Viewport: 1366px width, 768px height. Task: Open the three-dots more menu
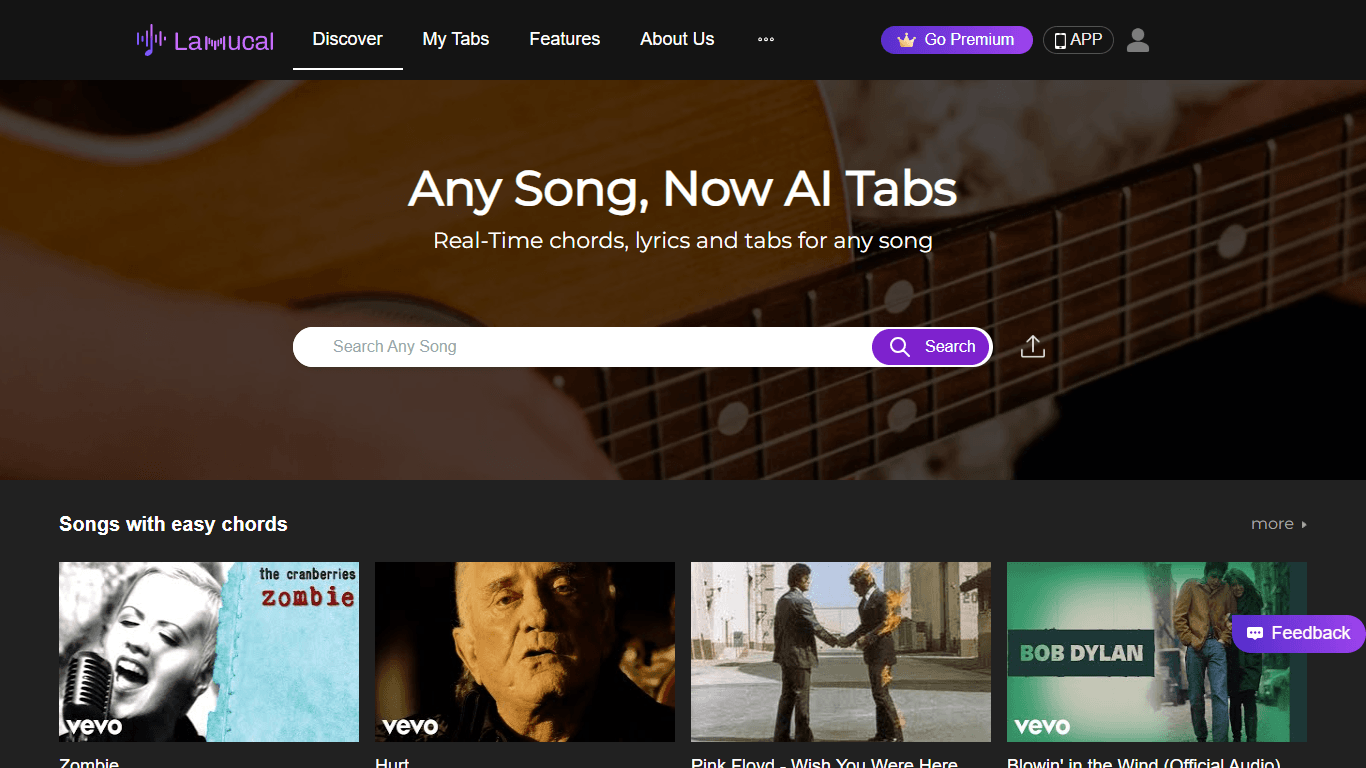766,40
